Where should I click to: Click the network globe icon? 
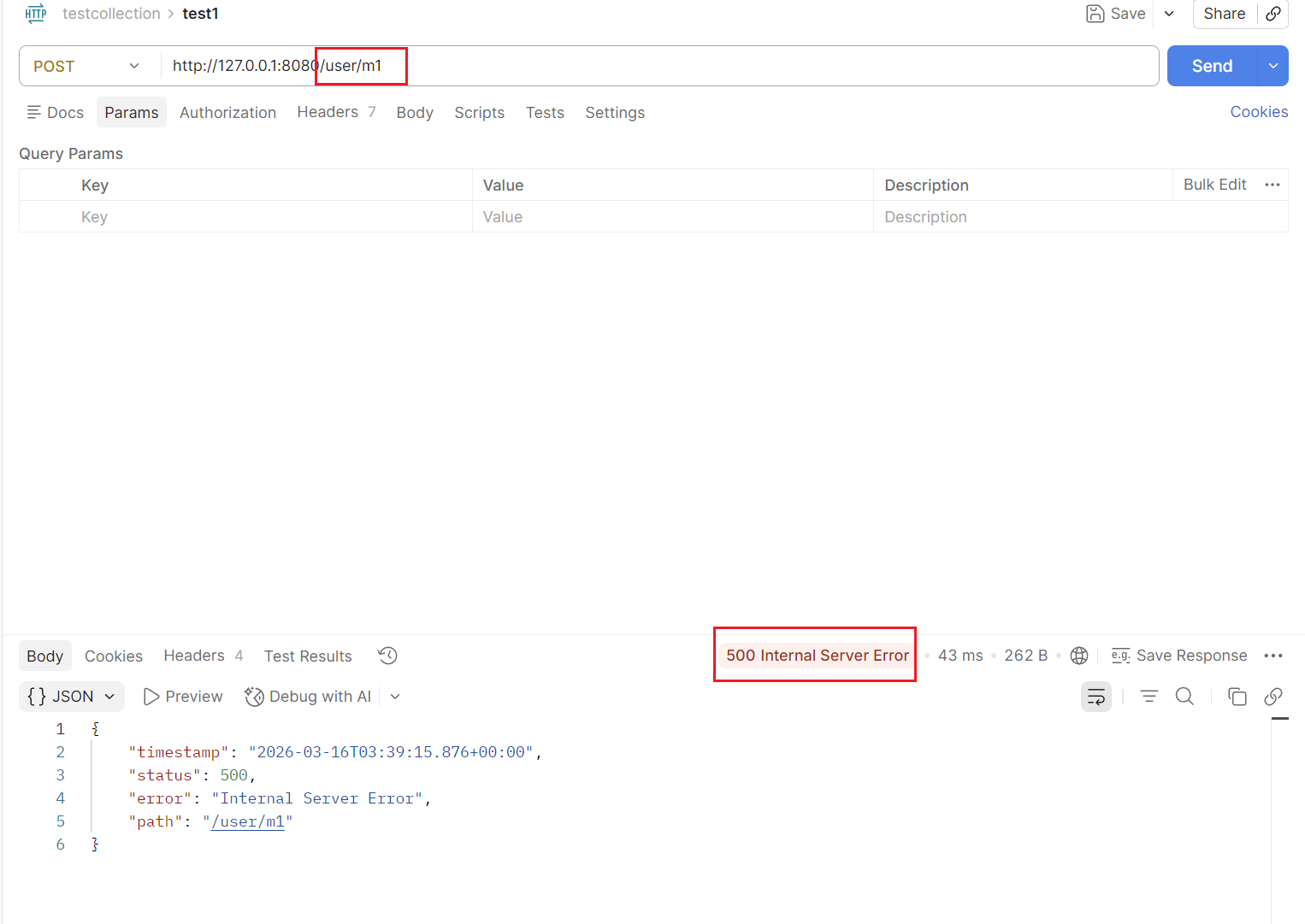click(1079, 656)
